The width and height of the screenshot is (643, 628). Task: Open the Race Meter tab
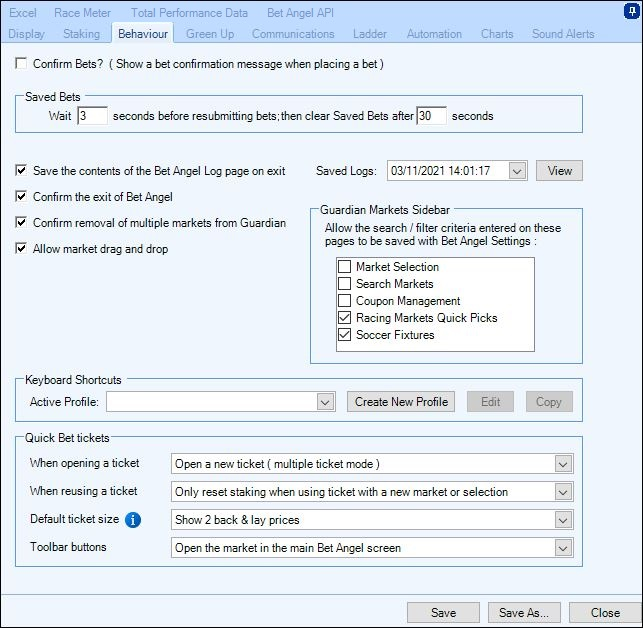pyautogui.click(x=82, y=13)
